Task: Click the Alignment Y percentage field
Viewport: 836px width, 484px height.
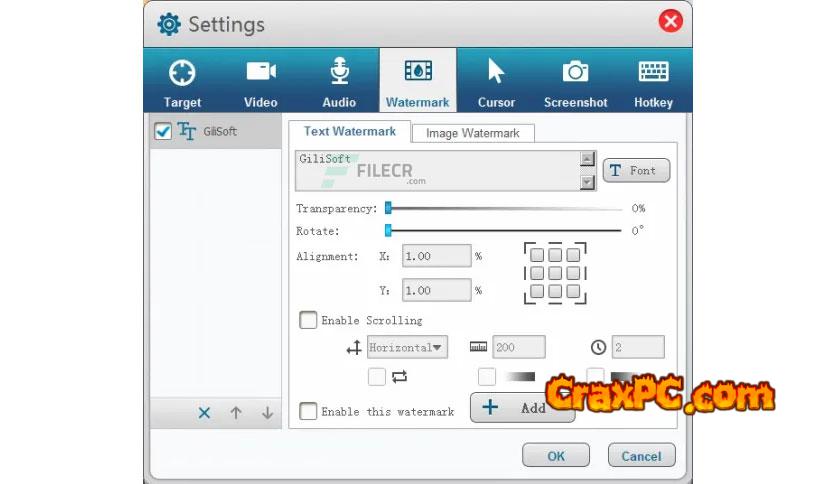Action: [437, 291]
